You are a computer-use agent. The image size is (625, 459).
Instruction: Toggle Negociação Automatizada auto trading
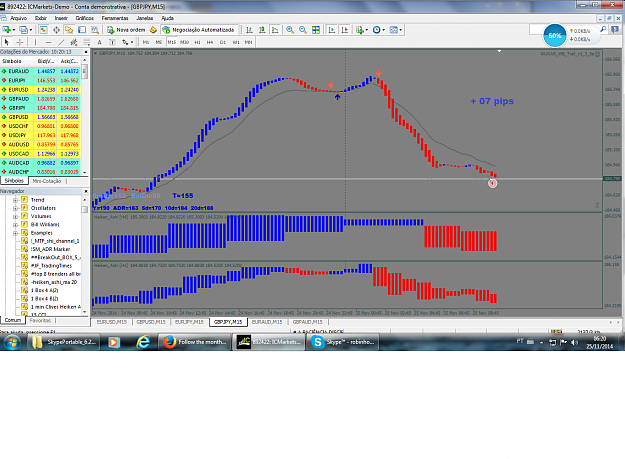click(199, 30)
